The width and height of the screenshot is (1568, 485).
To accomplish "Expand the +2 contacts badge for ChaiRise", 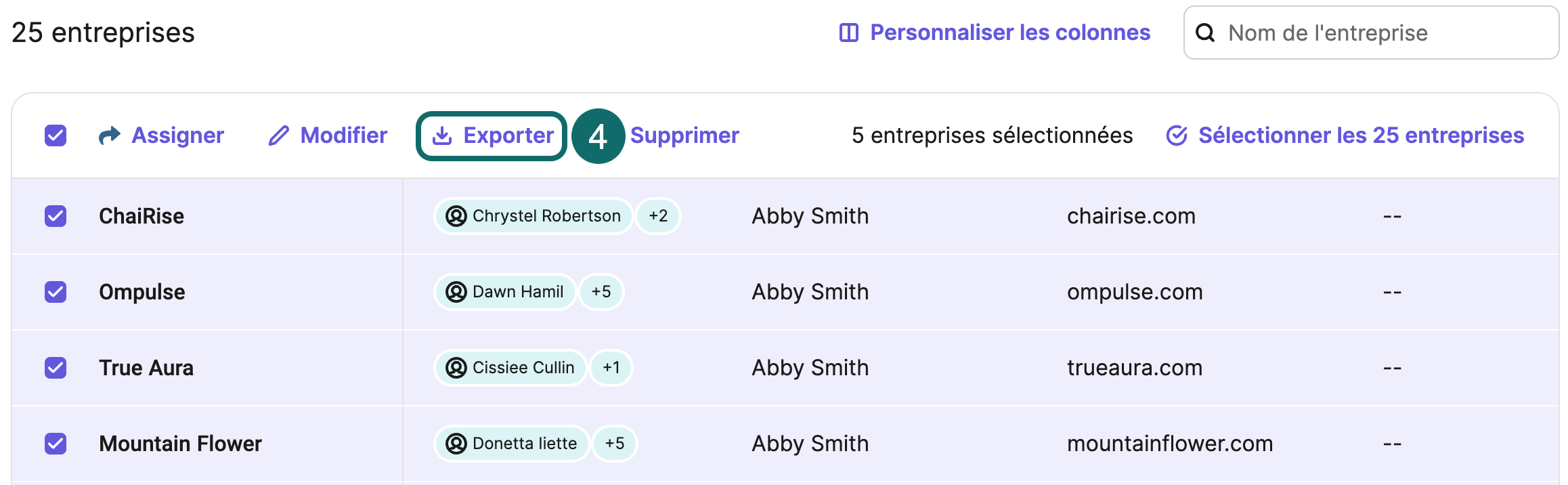I will pos(658,216).
